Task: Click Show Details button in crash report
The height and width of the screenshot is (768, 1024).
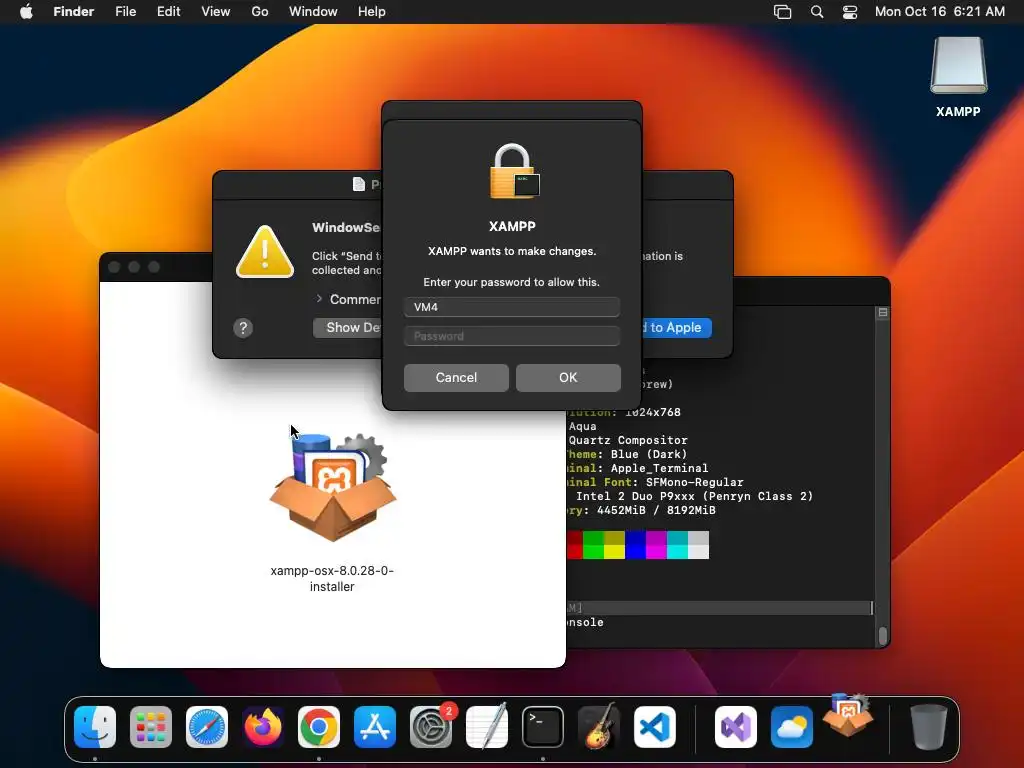Action: [x=347, y=327]
